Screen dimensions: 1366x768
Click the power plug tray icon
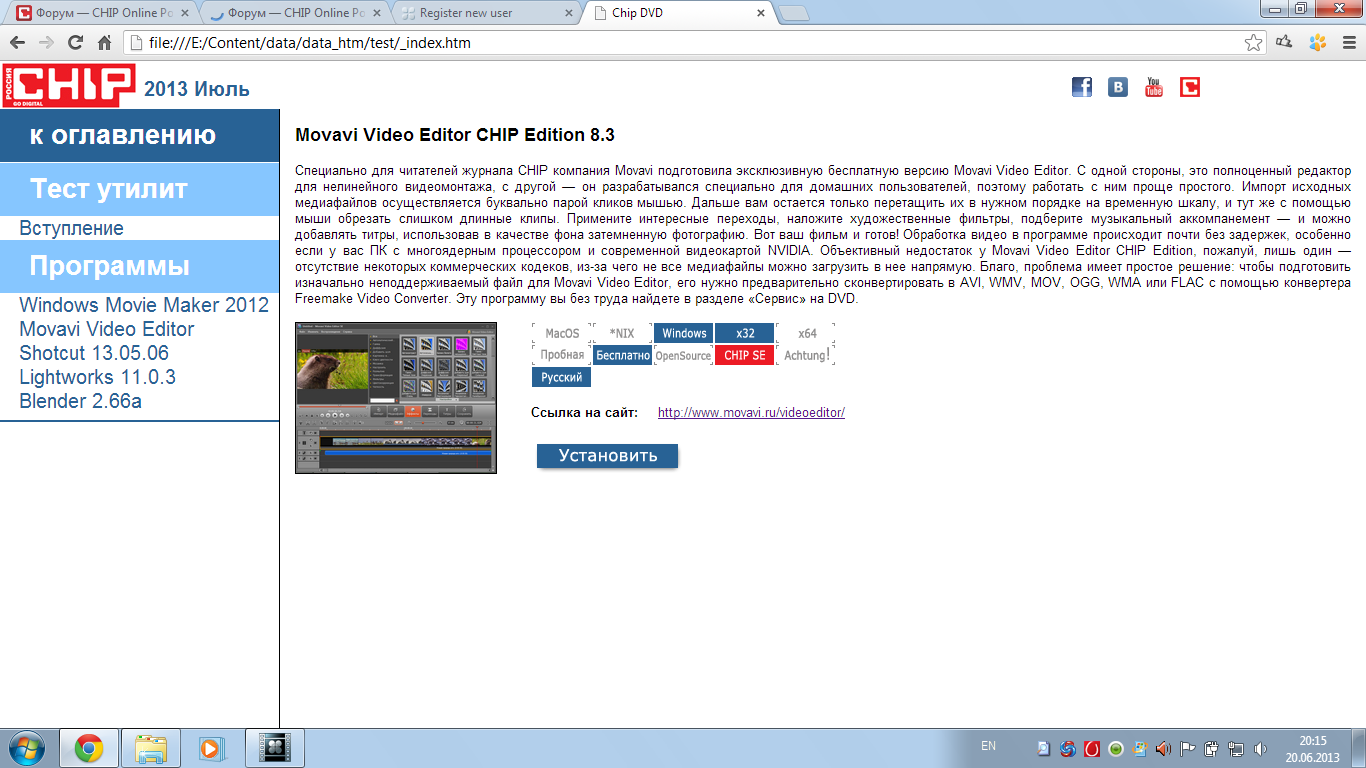tap(1212, 748)
